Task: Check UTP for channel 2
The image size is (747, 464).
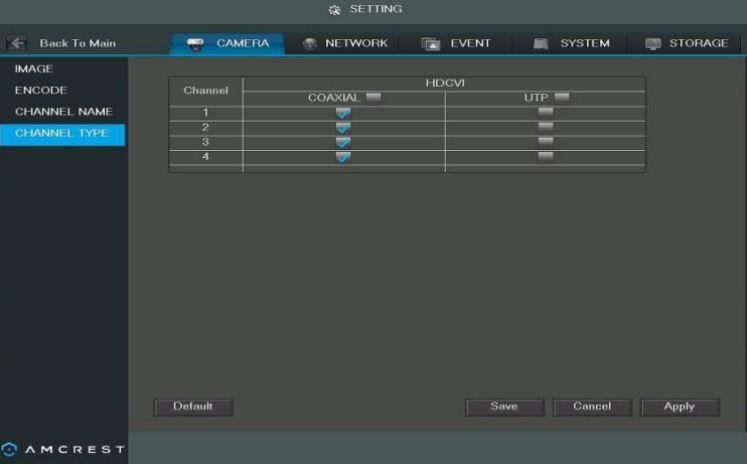Action: coord(545,127)
